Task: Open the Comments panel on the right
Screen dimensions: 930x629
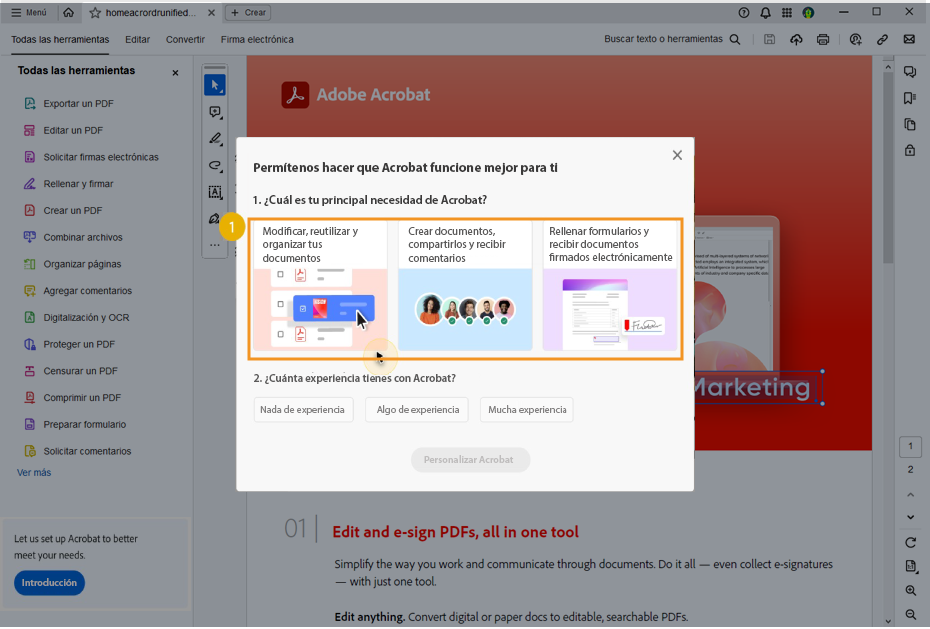Action: pyautogui.click(x=909, y=71)
